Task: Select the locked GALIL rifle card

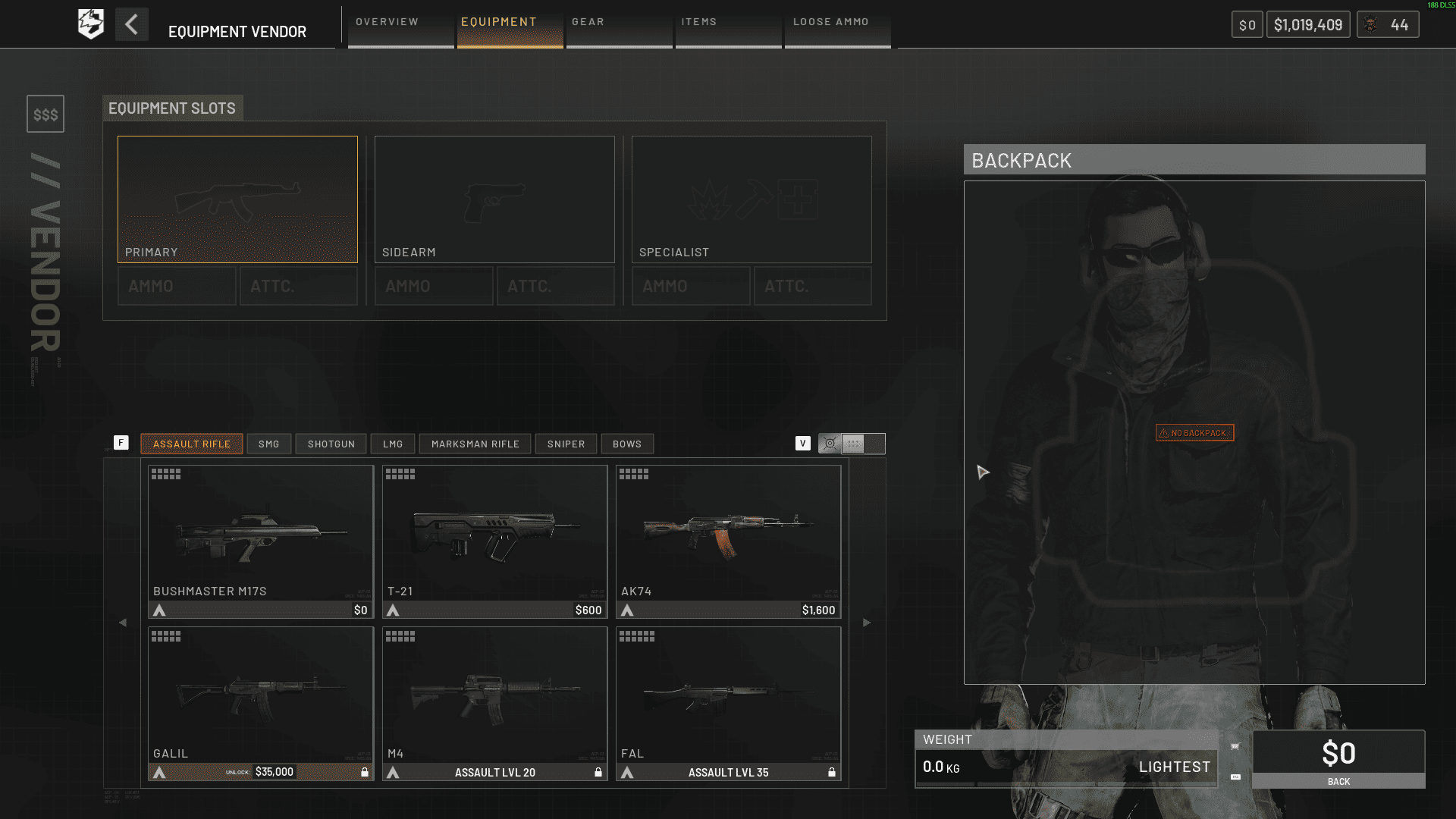Action: pos(261,704)
